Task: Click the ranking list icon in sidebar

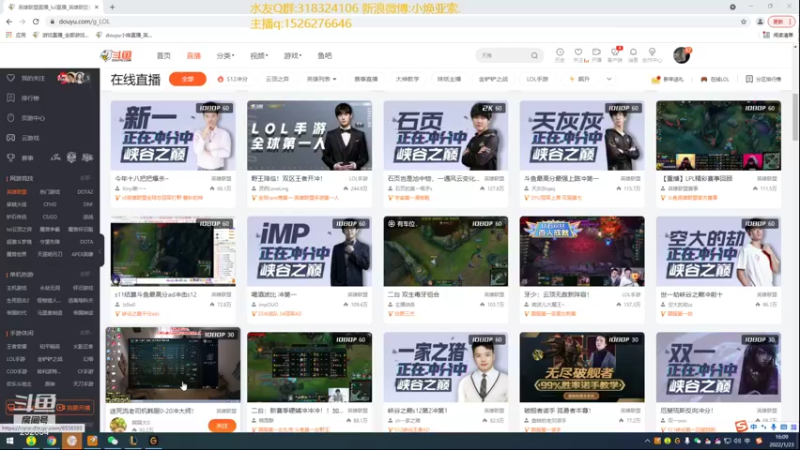Action: pyautogui.click(x=11, y=98)
